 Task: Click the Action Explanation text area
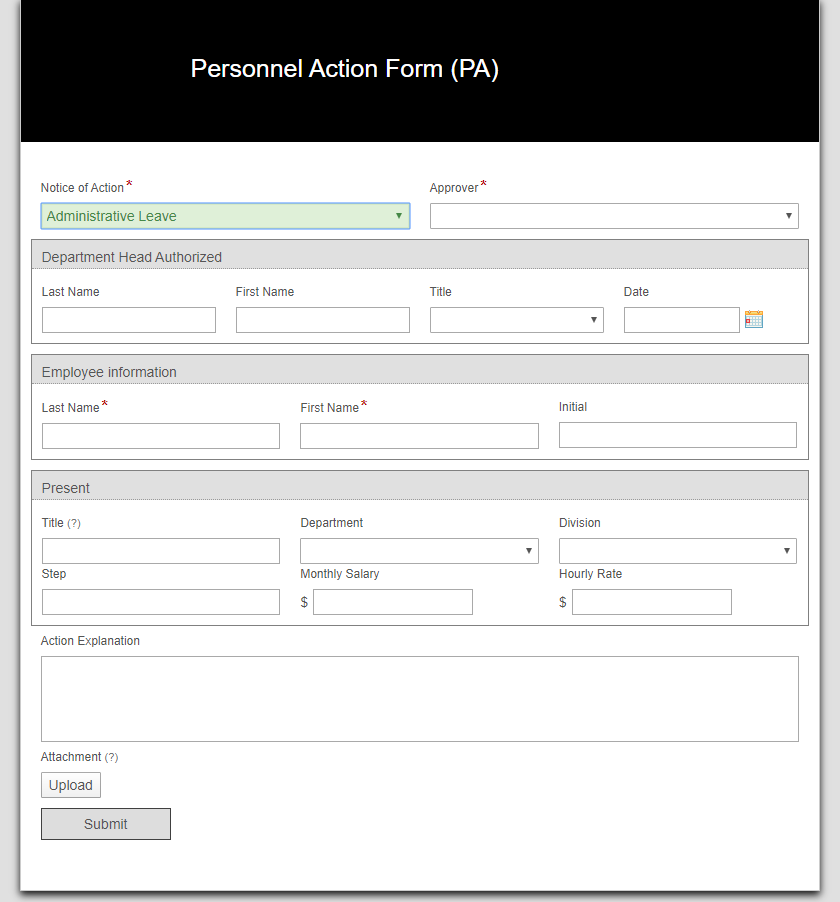(420, 699)
